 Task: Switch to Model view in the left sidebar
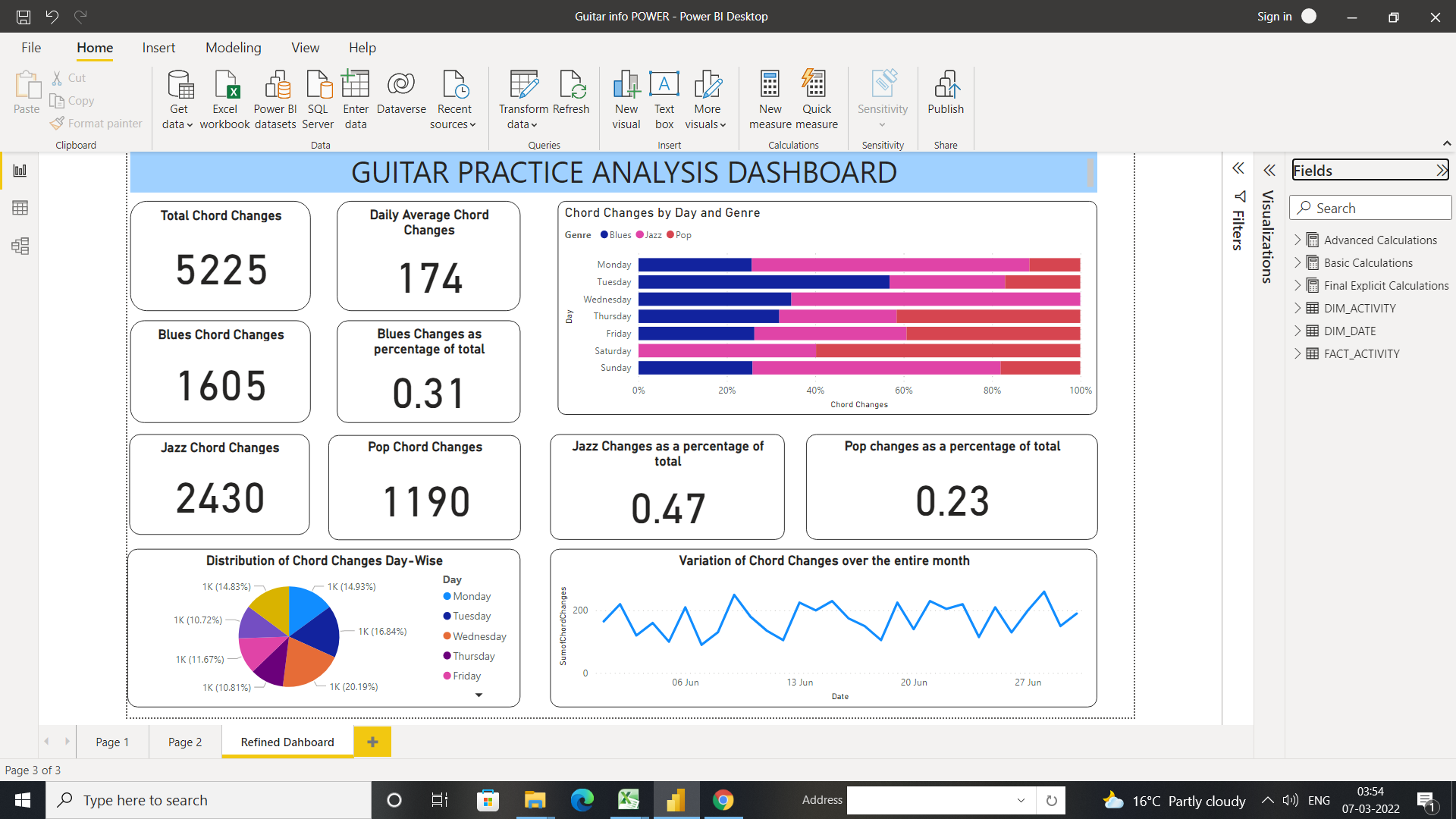(x=20, y=246)
